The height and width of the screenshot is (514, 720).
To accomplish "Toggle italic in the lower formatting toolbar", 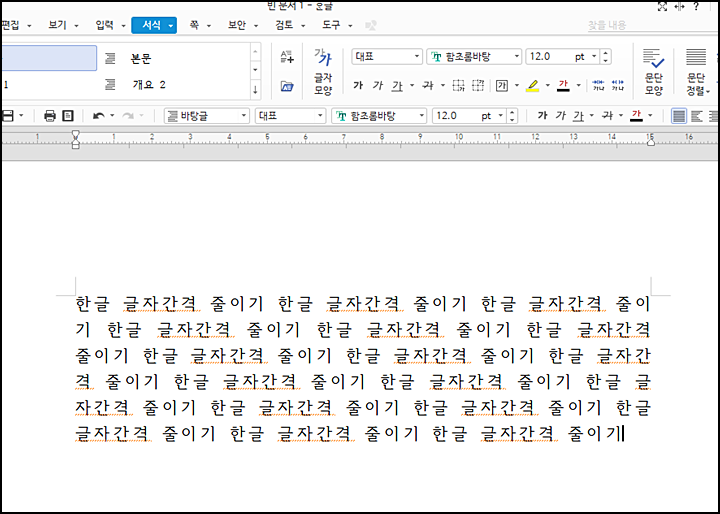I will click(560, 116).
